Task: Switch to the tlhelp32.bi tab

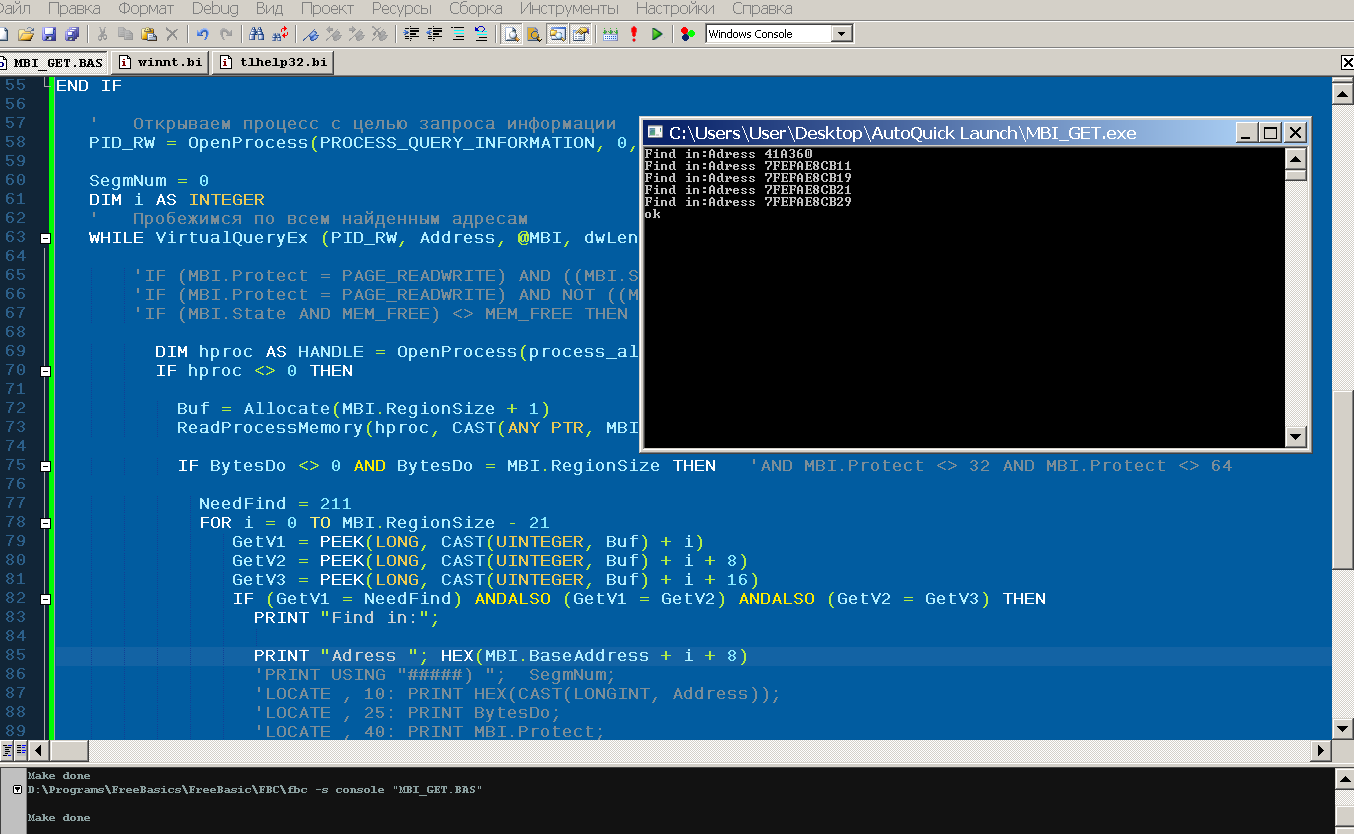Action: (x=274, y=62)
